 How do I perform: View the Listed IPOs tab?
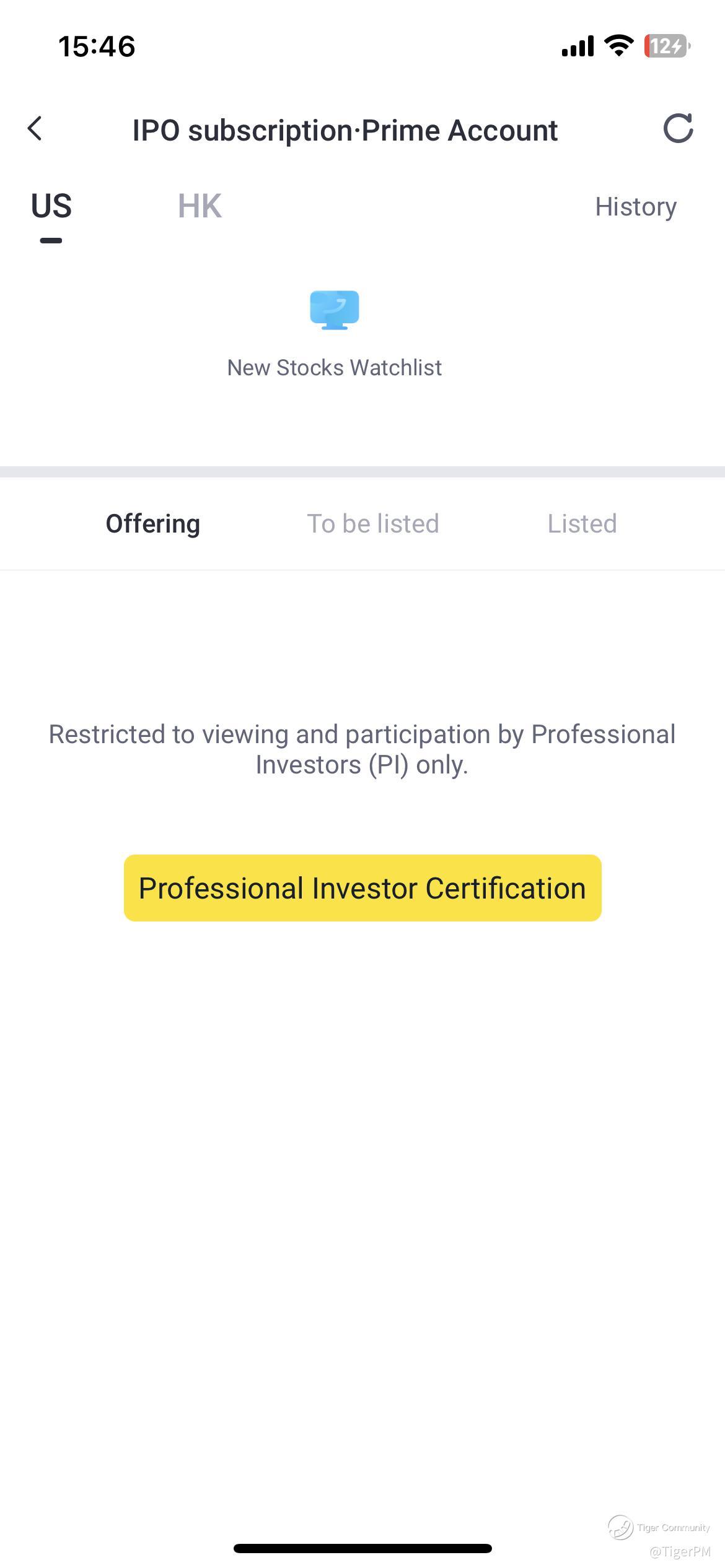click(x=582, y=524)
